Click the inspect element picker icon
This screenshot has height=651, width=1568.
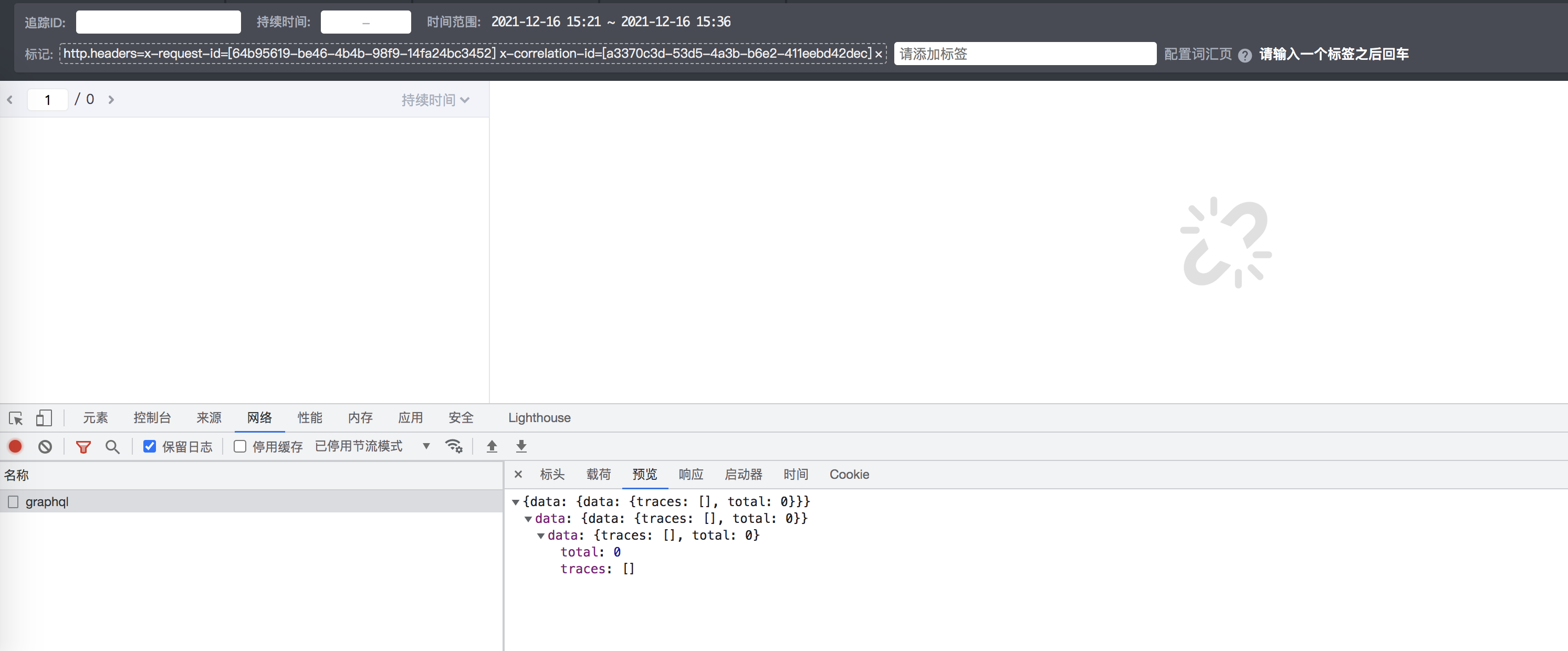(16, 418)
